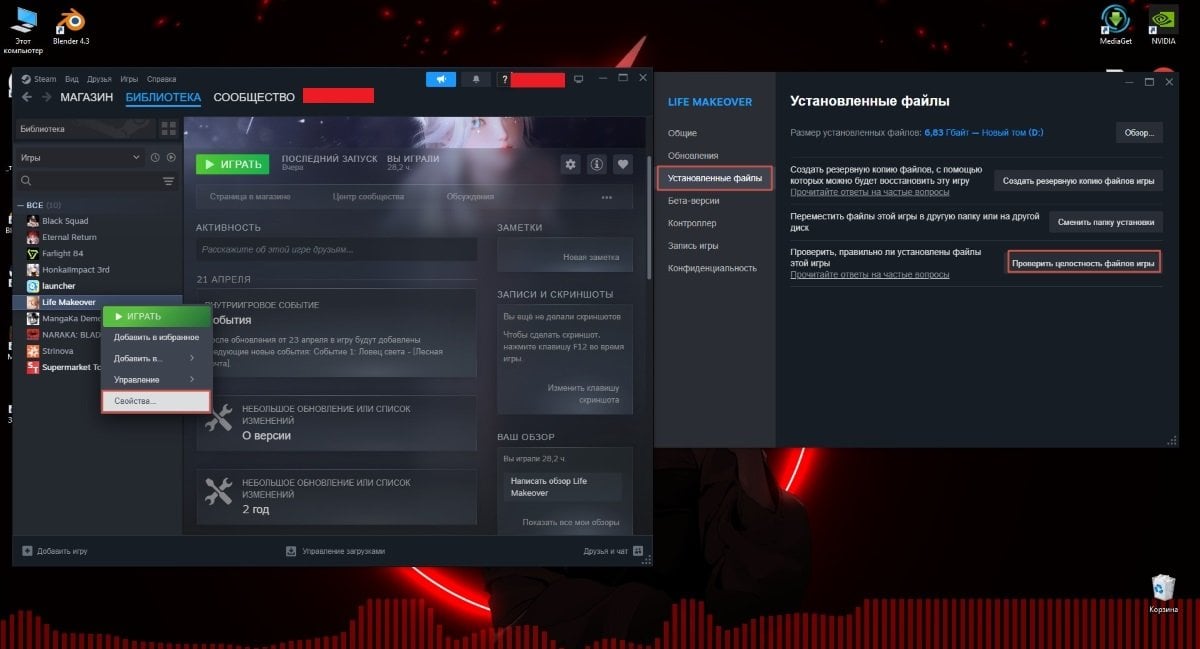
Task: Open the Steam menu
Action: tap(46, 79)
